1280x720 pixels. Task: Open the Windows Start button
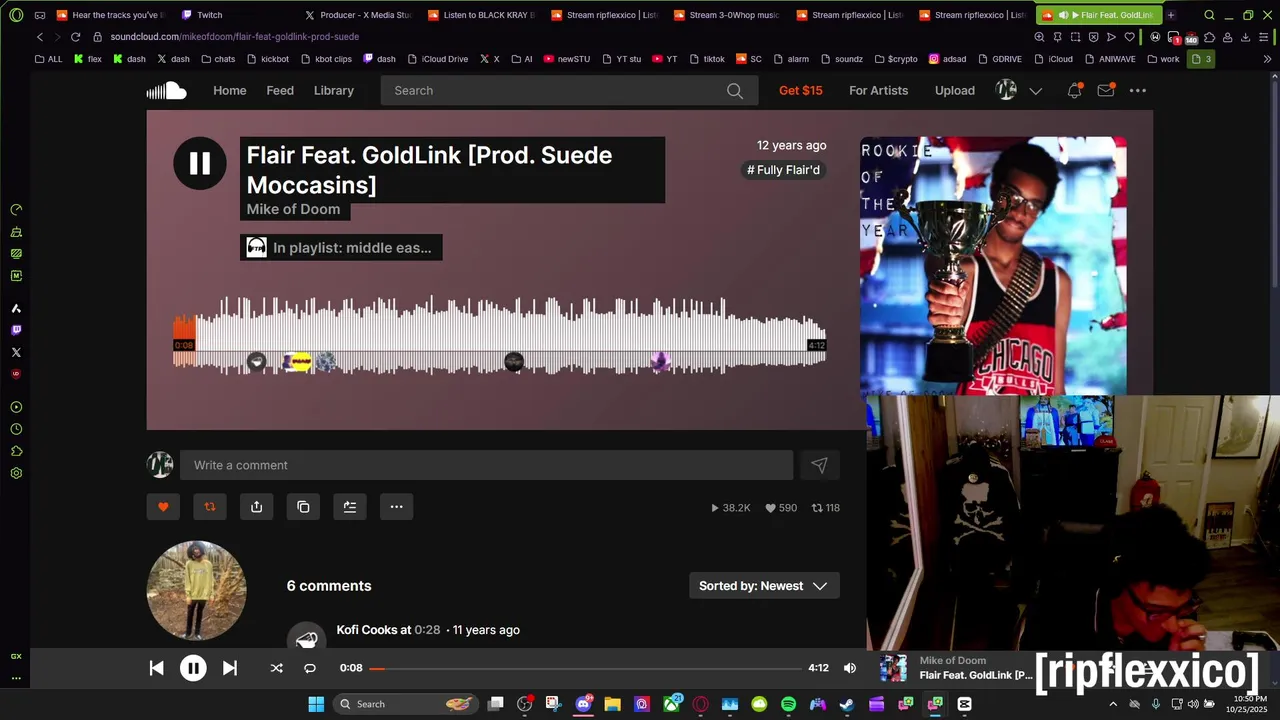[x=316, y=704]
